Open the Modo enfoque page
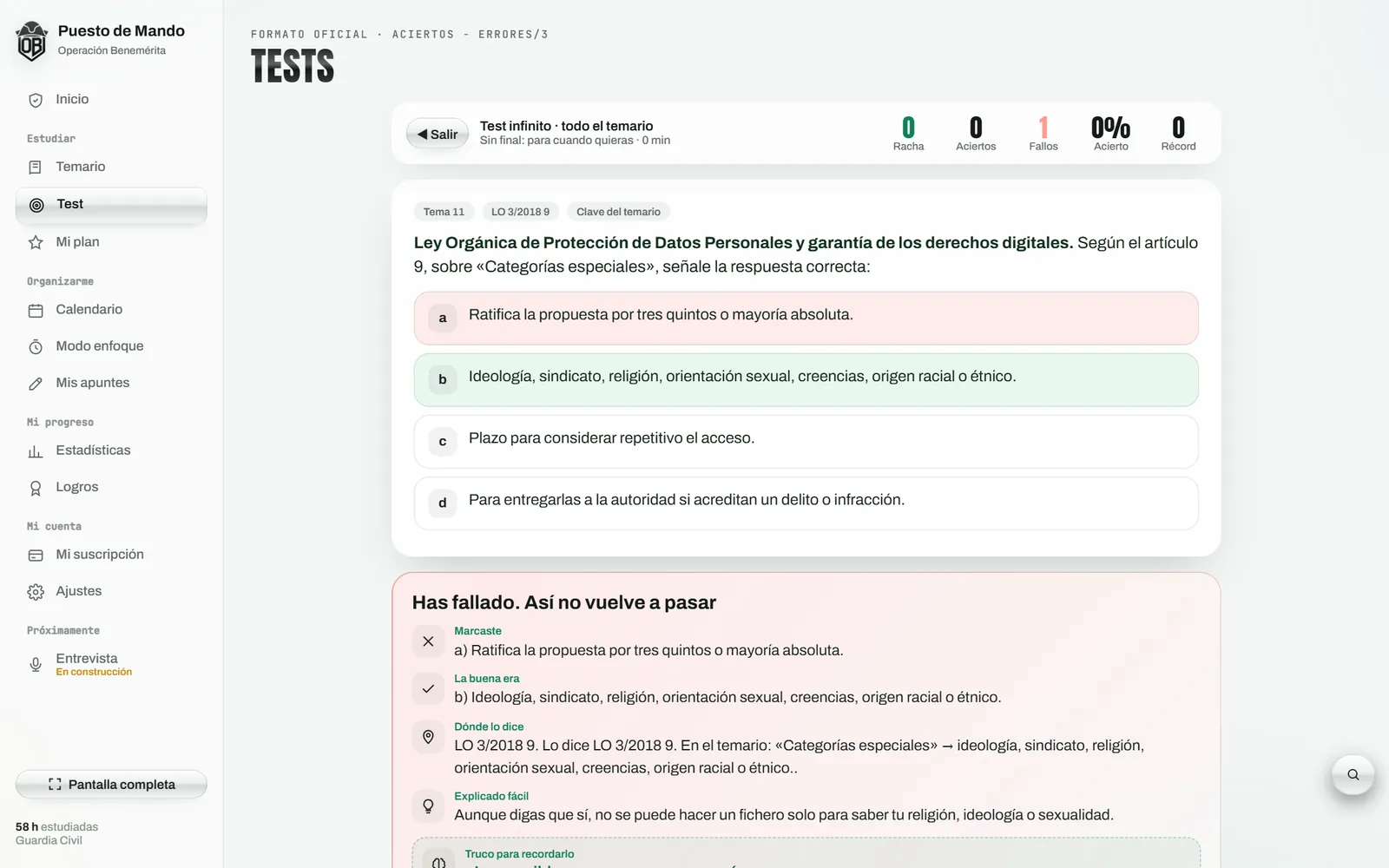 click(111, 346)
